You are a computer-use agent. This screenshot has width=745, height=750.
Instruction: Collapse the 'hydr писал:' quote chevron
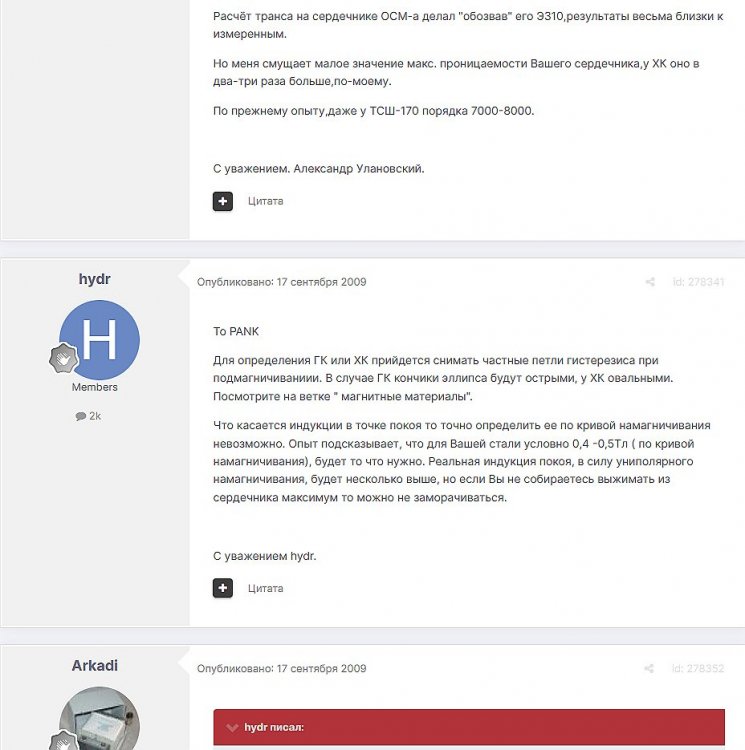coord(232,728)
